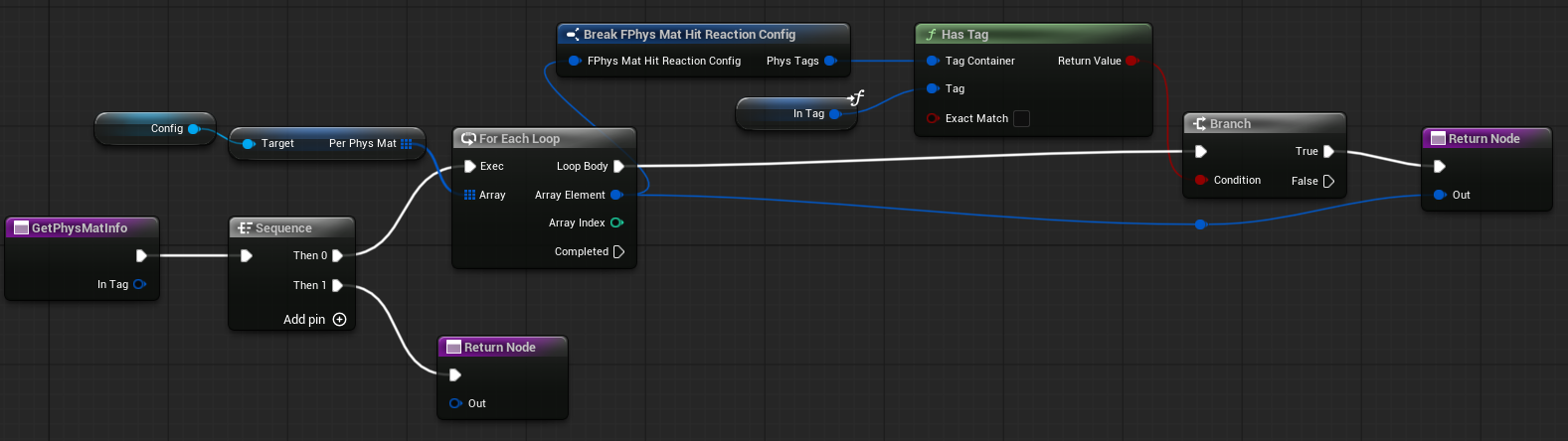This screenshot has height=441, width=1568.
Task: Click the Sequence Then 1 exec pin
Action: [338, 285]
